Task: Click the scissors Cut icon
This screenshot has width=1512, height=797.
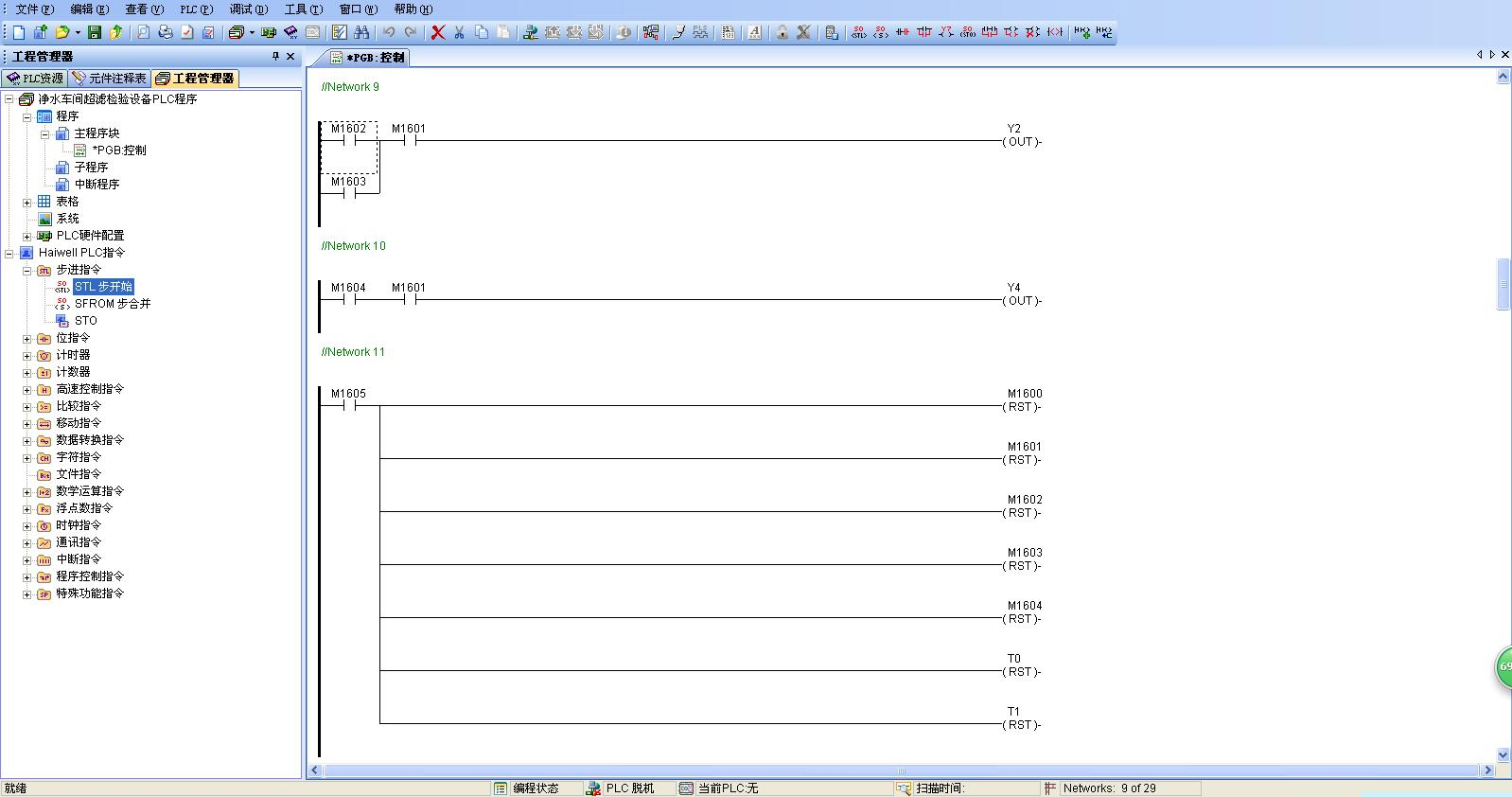Action: pyautogui.click(x=460, y=32)
